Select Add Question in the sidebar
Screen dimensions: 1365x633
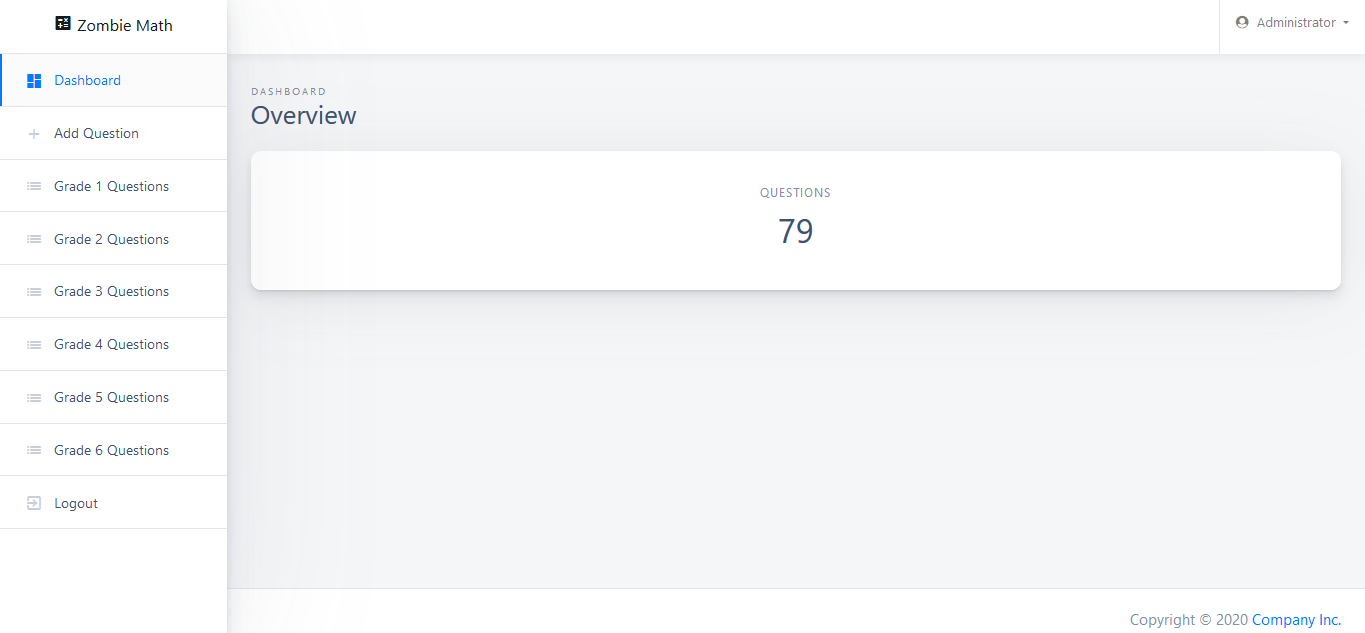coord(96,134)
